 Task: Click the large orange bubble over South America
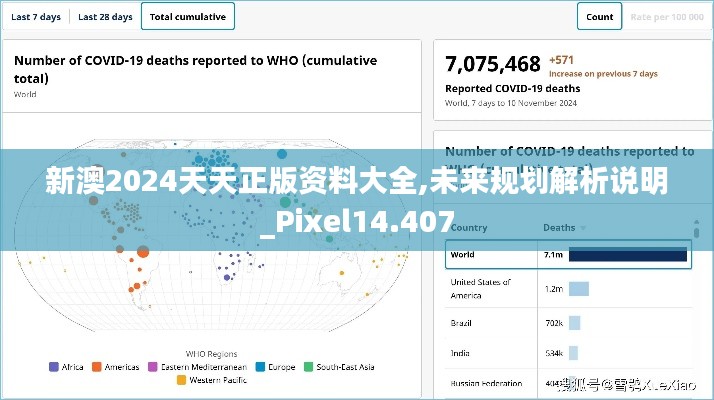141,253
